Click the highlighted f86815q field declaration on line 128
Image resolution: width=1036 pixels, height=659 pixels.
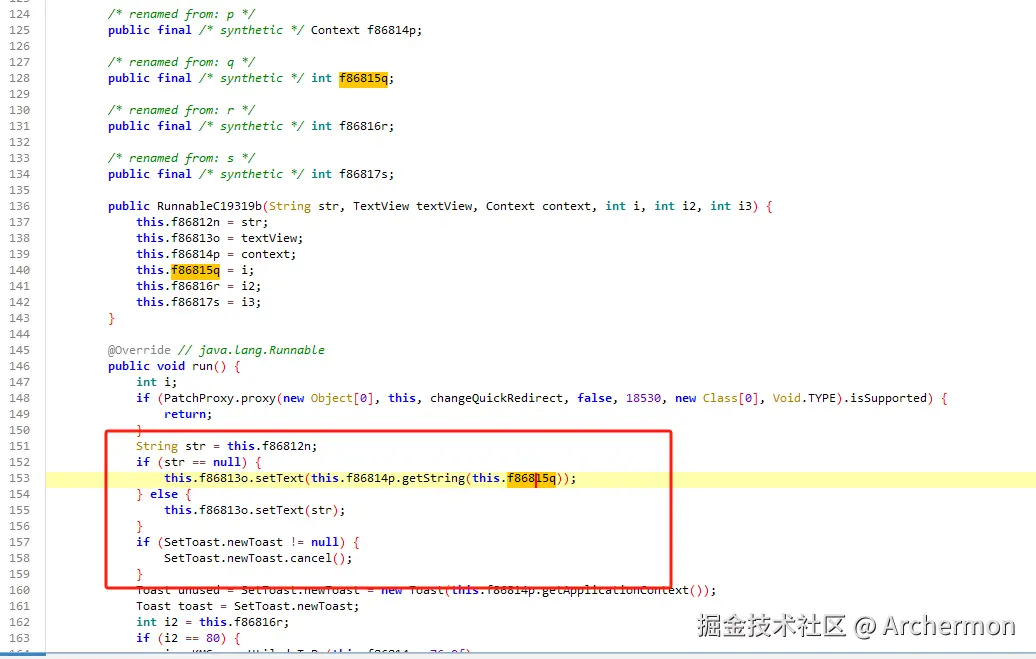coord(363,78)
